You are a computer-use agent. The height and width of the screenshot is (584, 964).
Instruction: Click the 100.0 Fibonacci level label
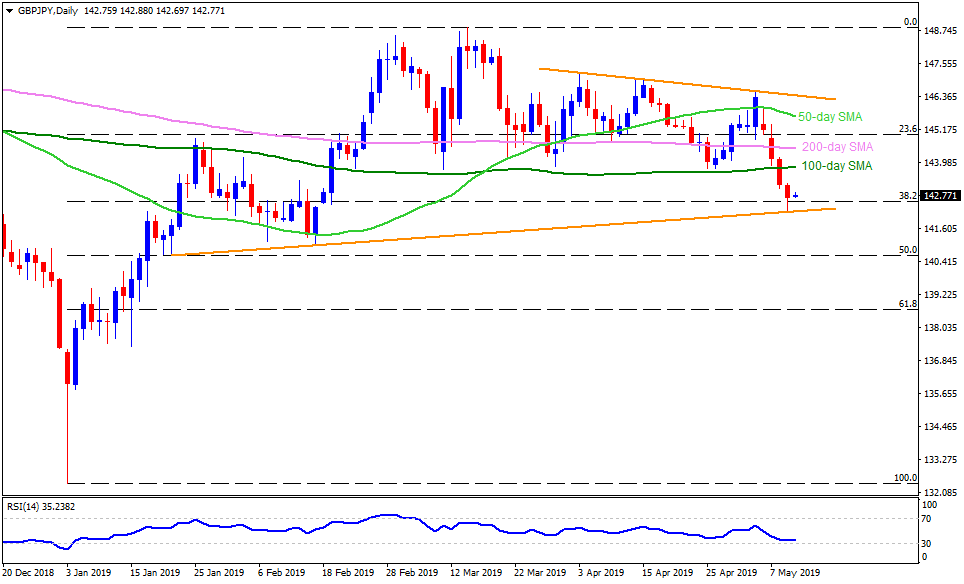coord(906,477)
